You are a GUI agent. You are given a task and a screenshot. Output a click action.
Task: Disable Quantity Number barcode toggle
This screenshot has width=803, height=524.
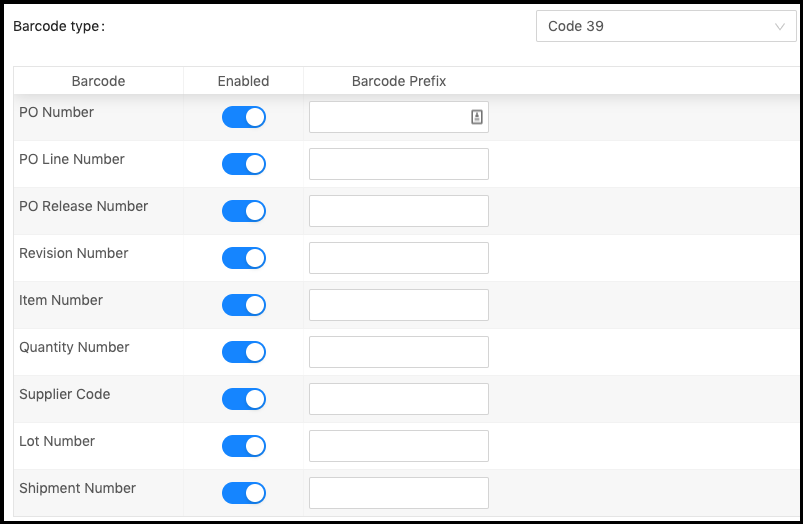coord(244,352)
